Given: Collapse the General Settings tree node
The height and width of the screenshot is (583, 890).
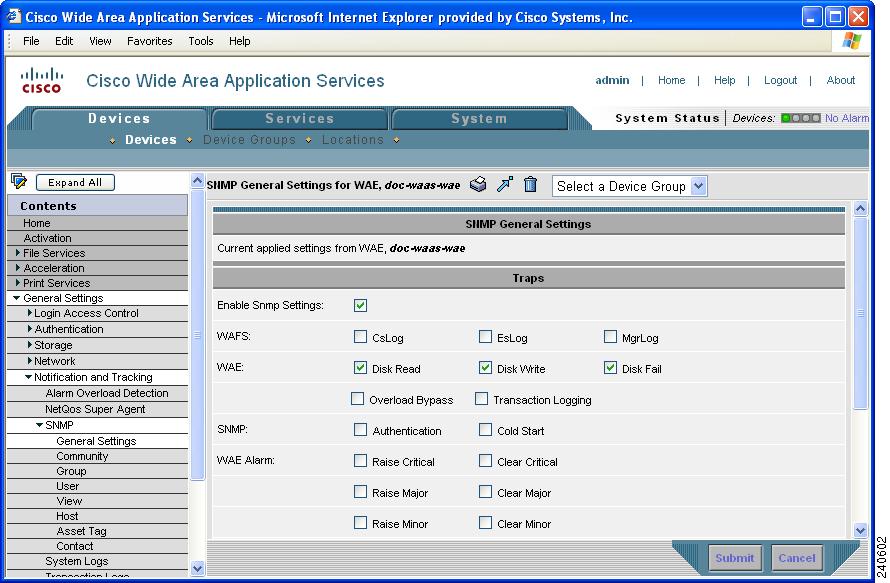Looking at the screenshot, I should pyautogui.click(x=16, y=298).
